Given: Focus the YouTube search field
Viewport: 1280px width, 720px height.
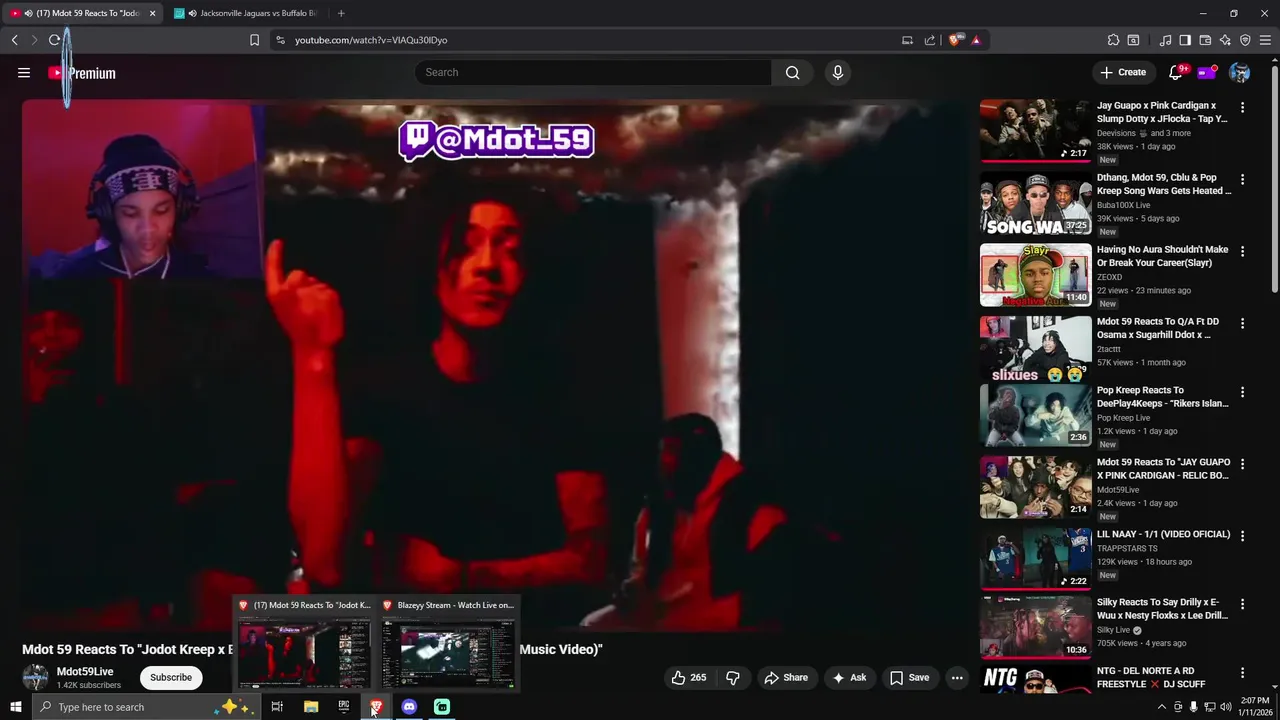Looking at the screenshot, I should 592,72.
